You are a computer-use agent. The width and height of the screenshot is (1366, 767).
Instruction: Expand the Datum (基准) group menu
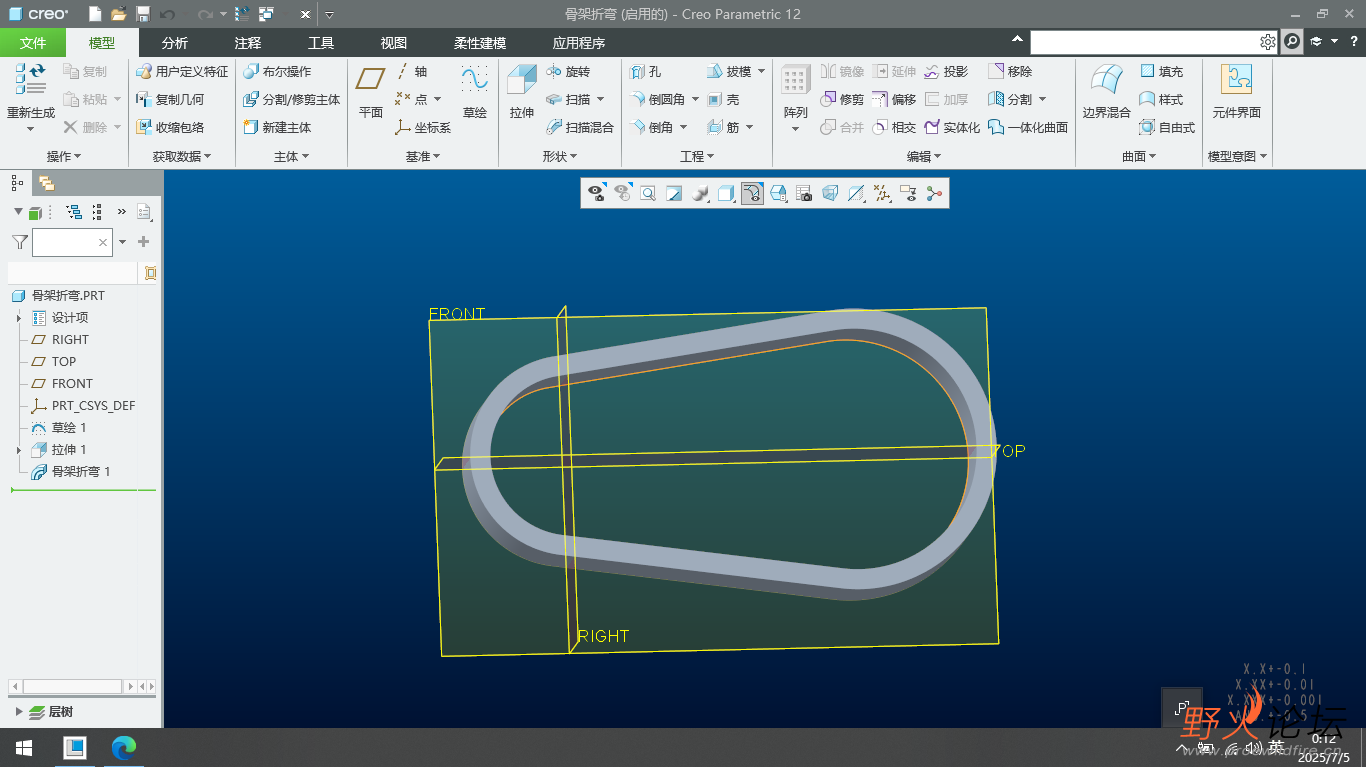pos(423,156)
